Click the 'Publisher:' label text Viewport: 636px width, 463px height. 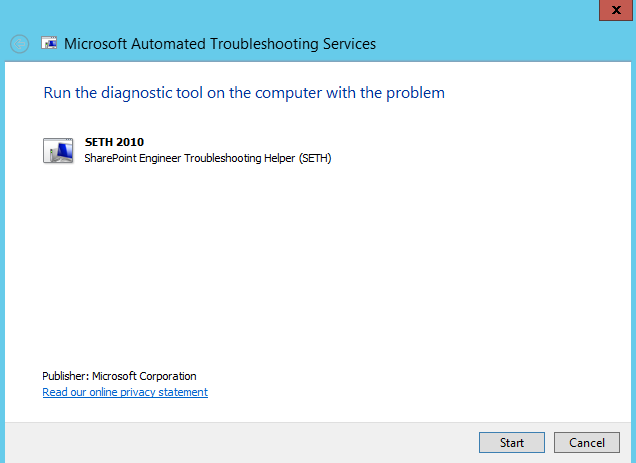click(x=66, y=376)
